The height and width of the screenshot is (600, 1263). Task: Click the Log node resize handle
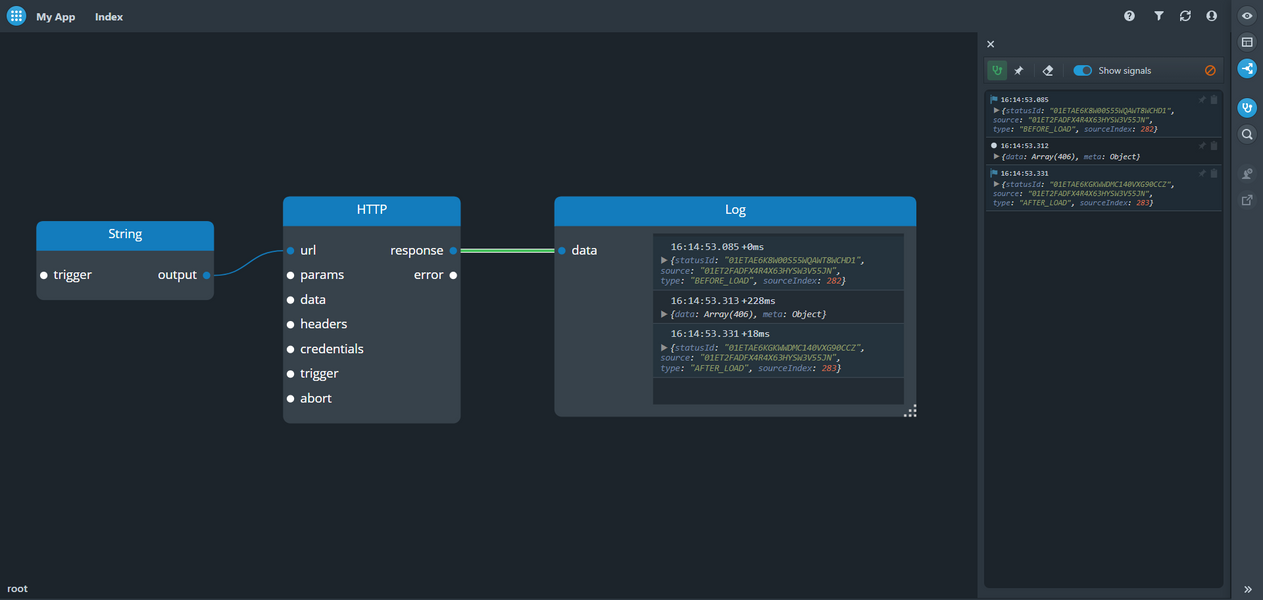coord(910,411)
